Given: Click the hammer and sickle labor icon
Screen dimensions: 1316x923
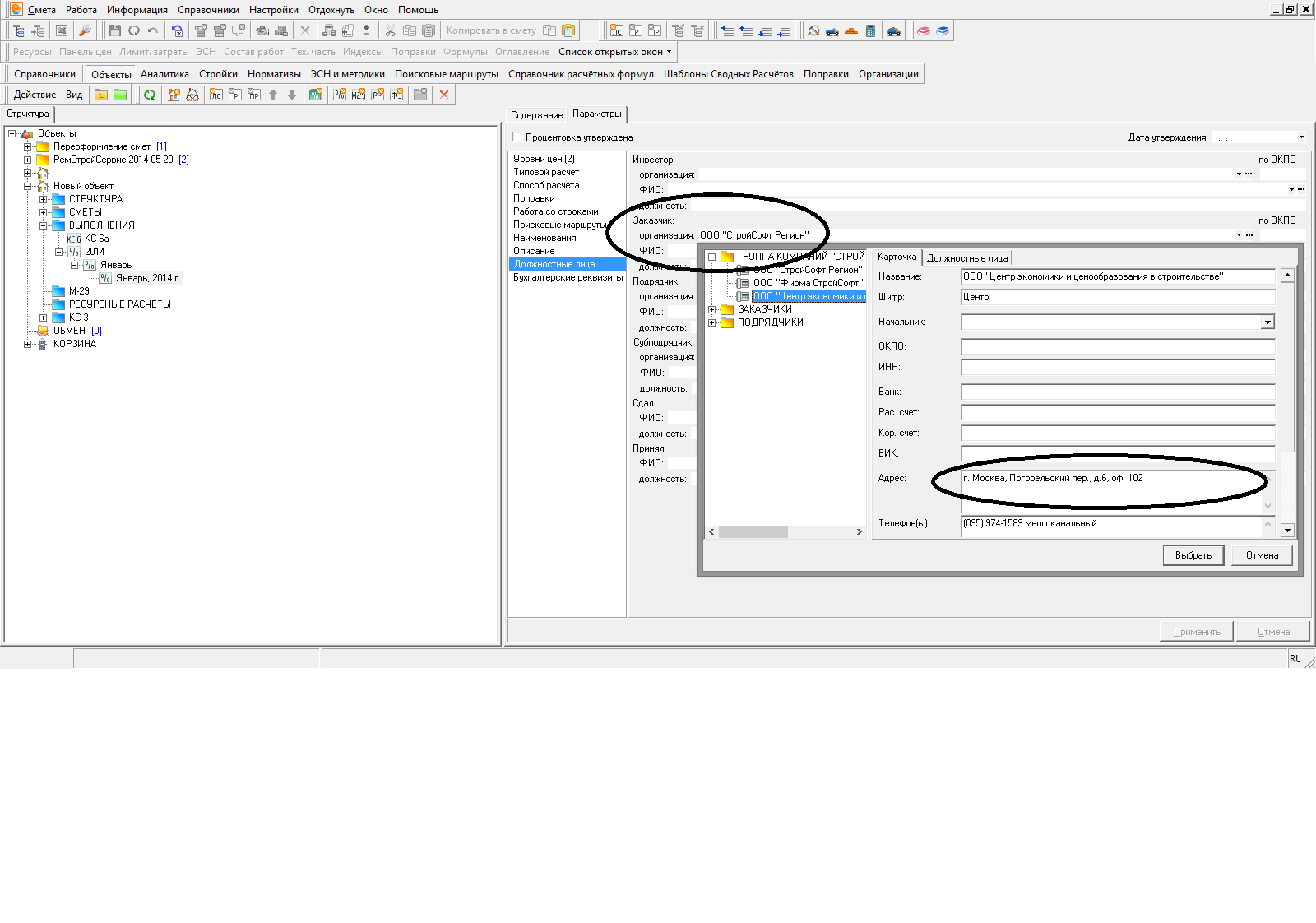Looking at the screenshot, I should coord(813,30).
